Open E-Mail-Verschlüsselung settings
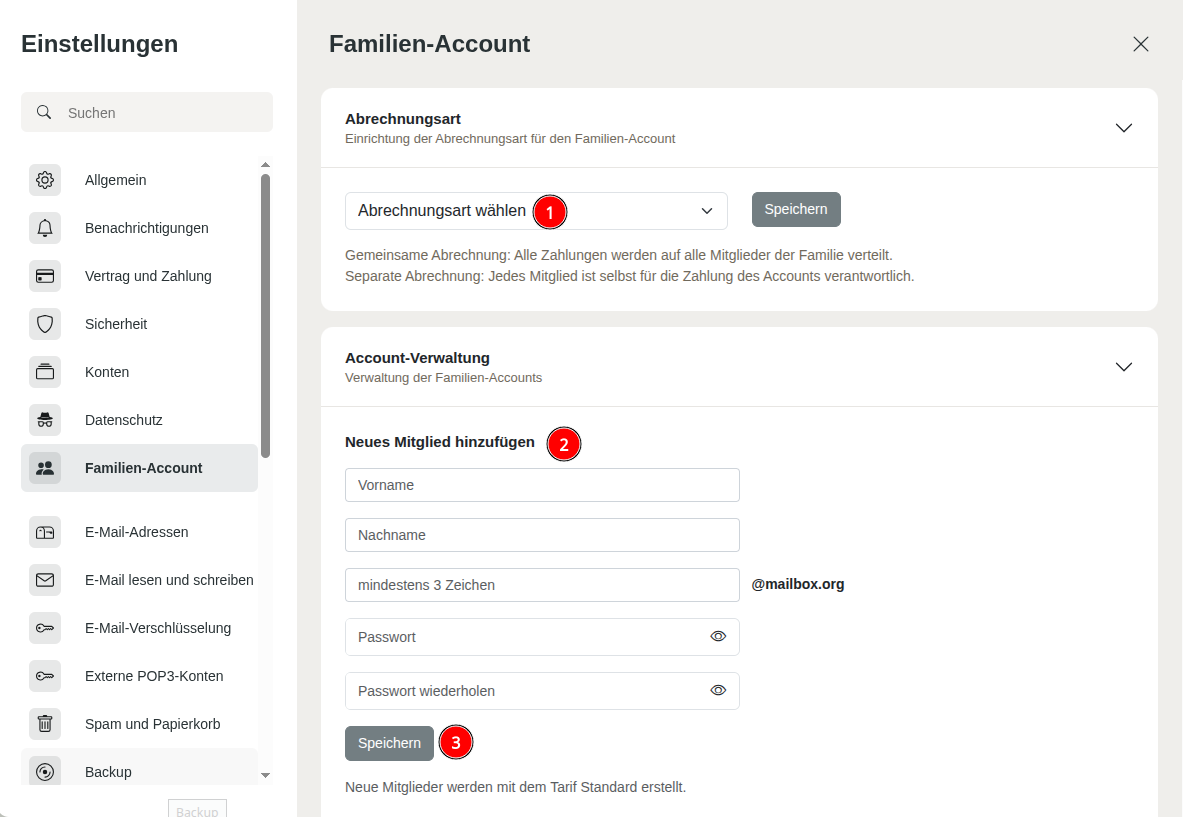 (x=158, y=628)
